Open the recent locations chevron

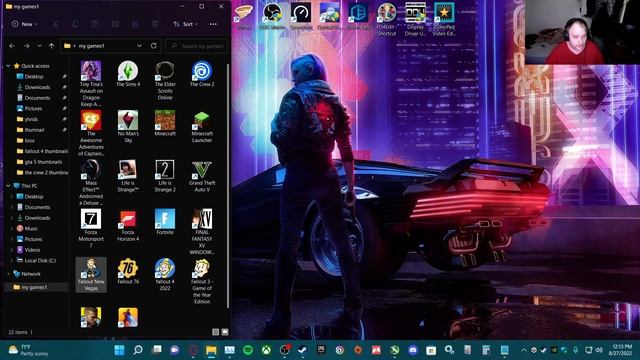coord(39,46)
